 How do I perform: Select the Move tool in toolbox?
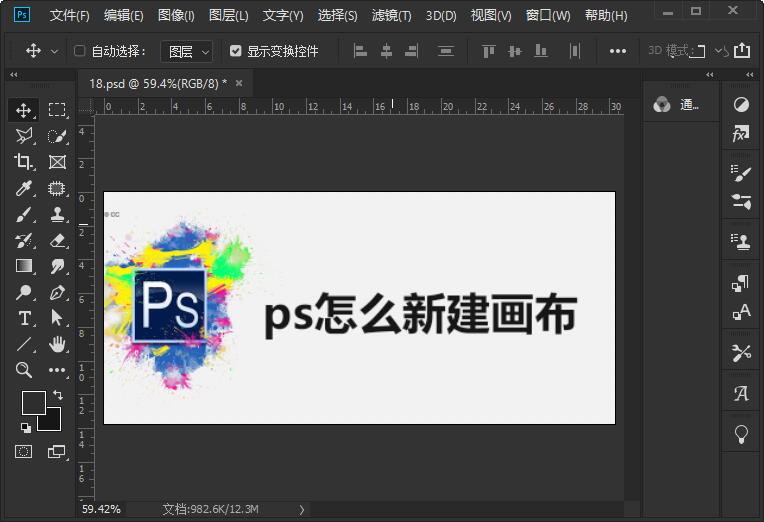coord(23,110)
